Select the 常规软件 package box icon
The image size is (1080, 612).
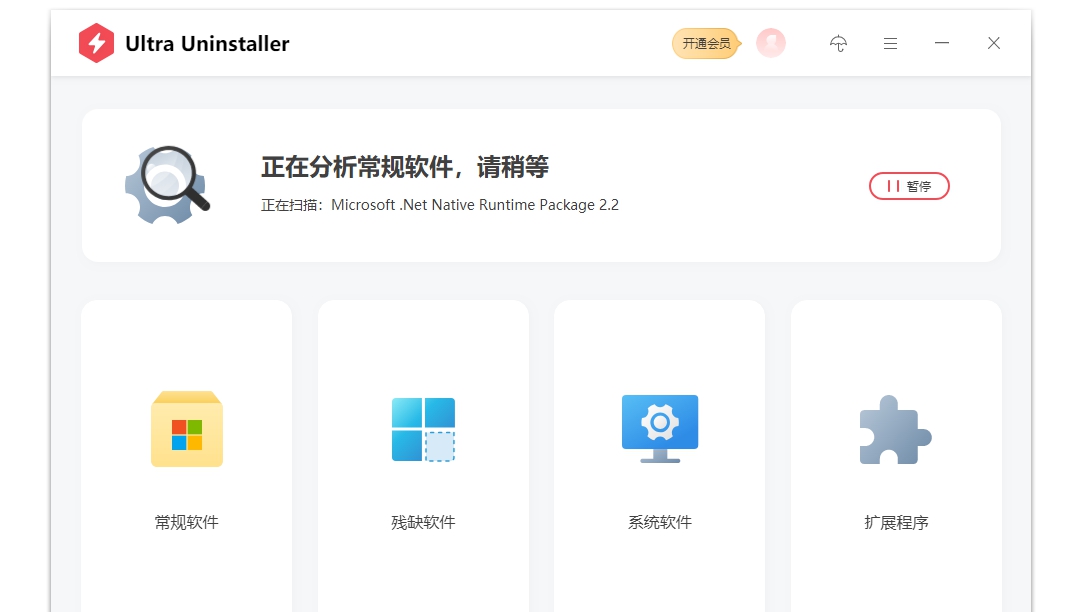(x=187, y=429)
